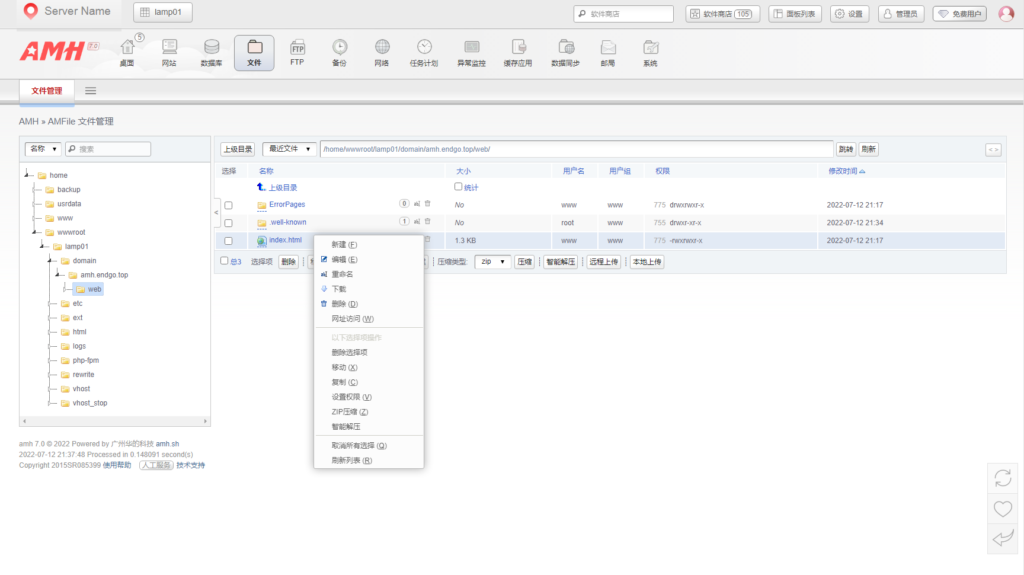The height and width of the screenshot is (575, 1024).
Task: Choose 编辑 (E) in the context menu
Action: pyautogui.click(x=368, y=259)
